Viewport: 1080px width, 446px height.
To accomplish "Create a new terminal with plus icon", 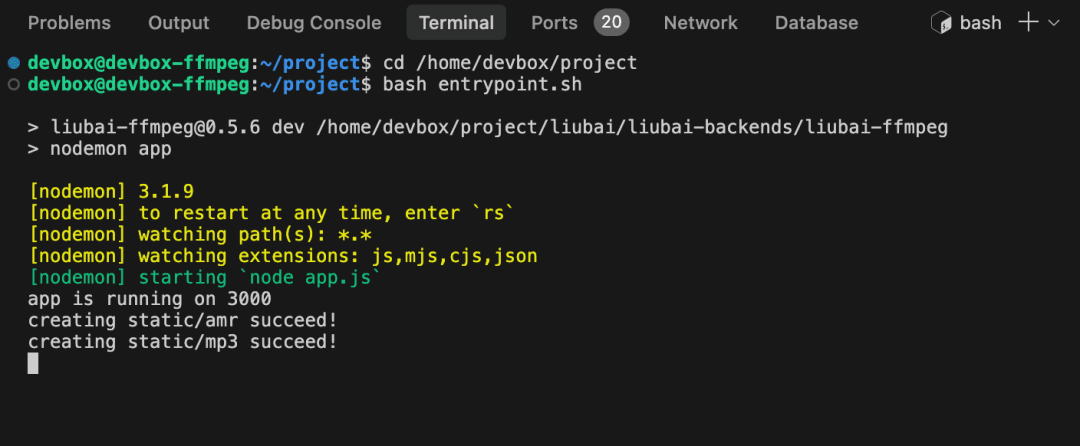I will [1028, 22].
